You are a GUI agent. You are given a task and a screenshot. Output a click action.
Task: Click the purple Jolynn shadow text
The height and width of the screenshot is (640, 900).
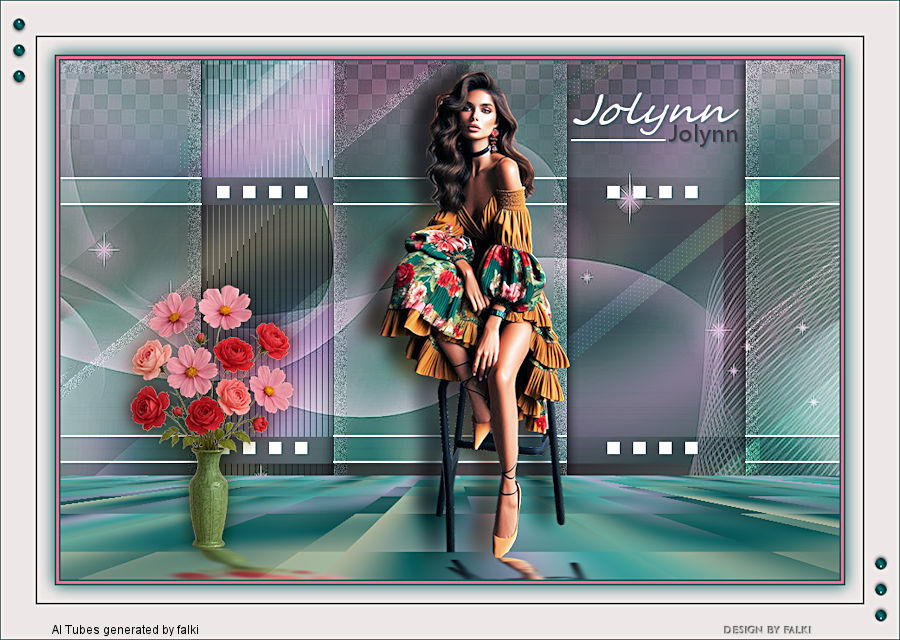pos(703,135)
